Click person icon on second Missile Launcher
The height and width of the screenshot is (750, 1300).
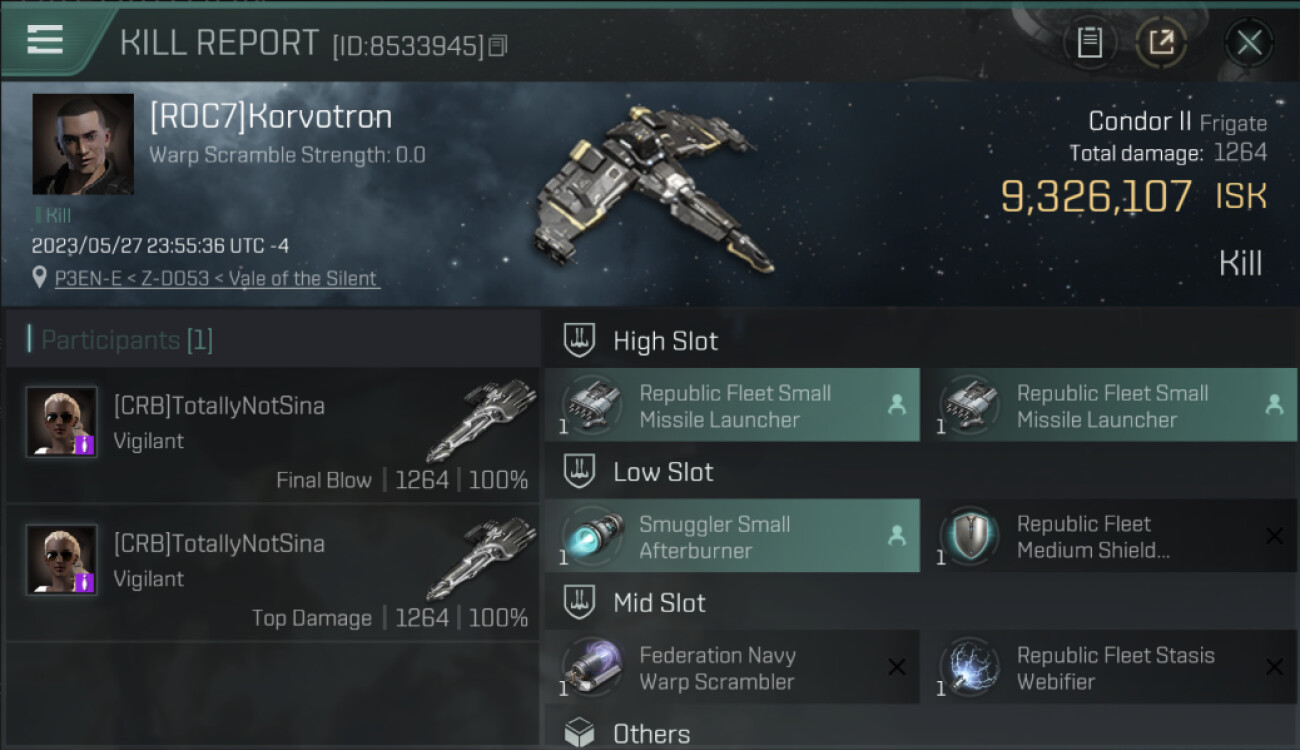1274,405
